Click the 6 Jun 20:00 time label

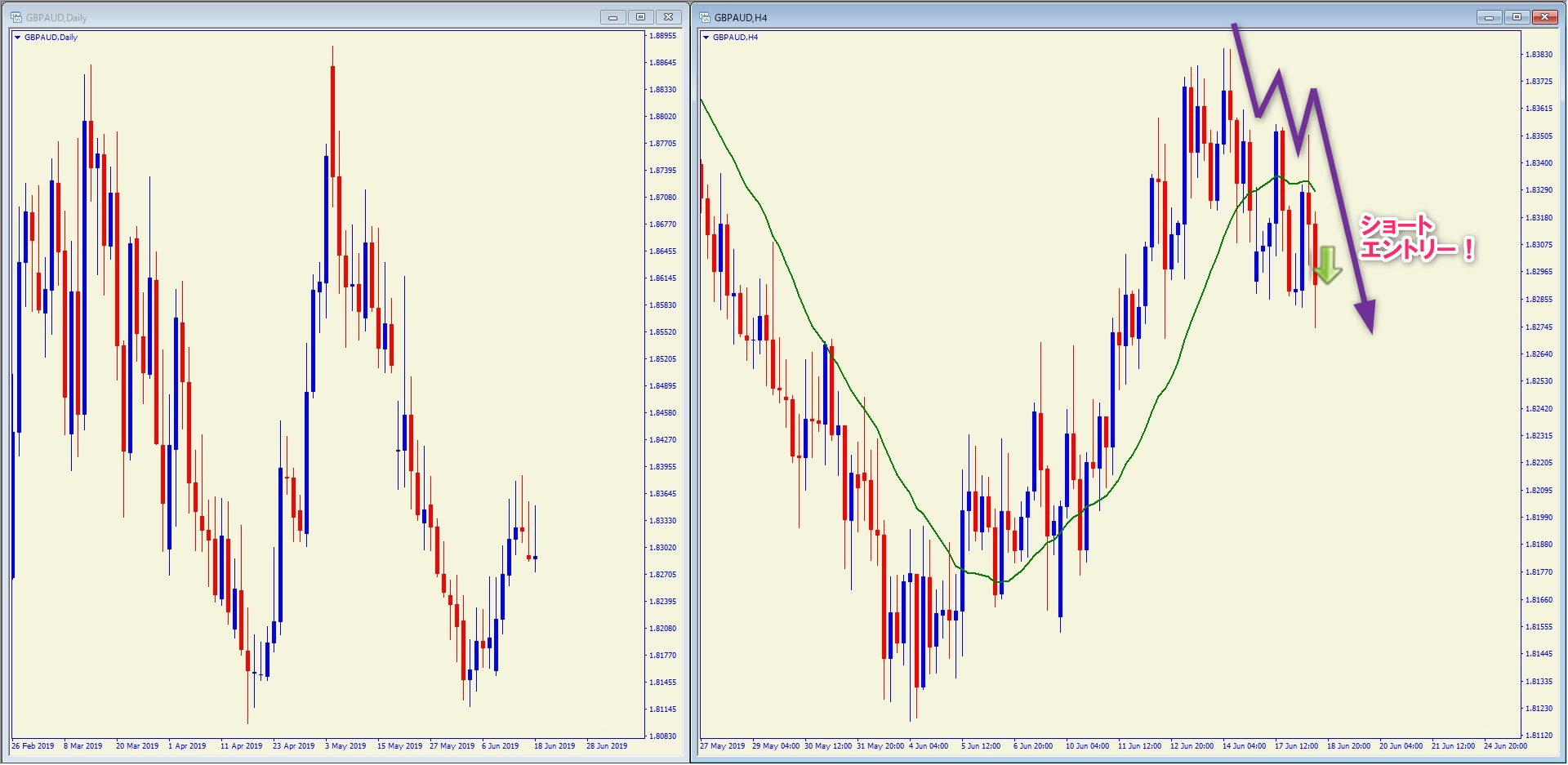(x=1033, y=746)
